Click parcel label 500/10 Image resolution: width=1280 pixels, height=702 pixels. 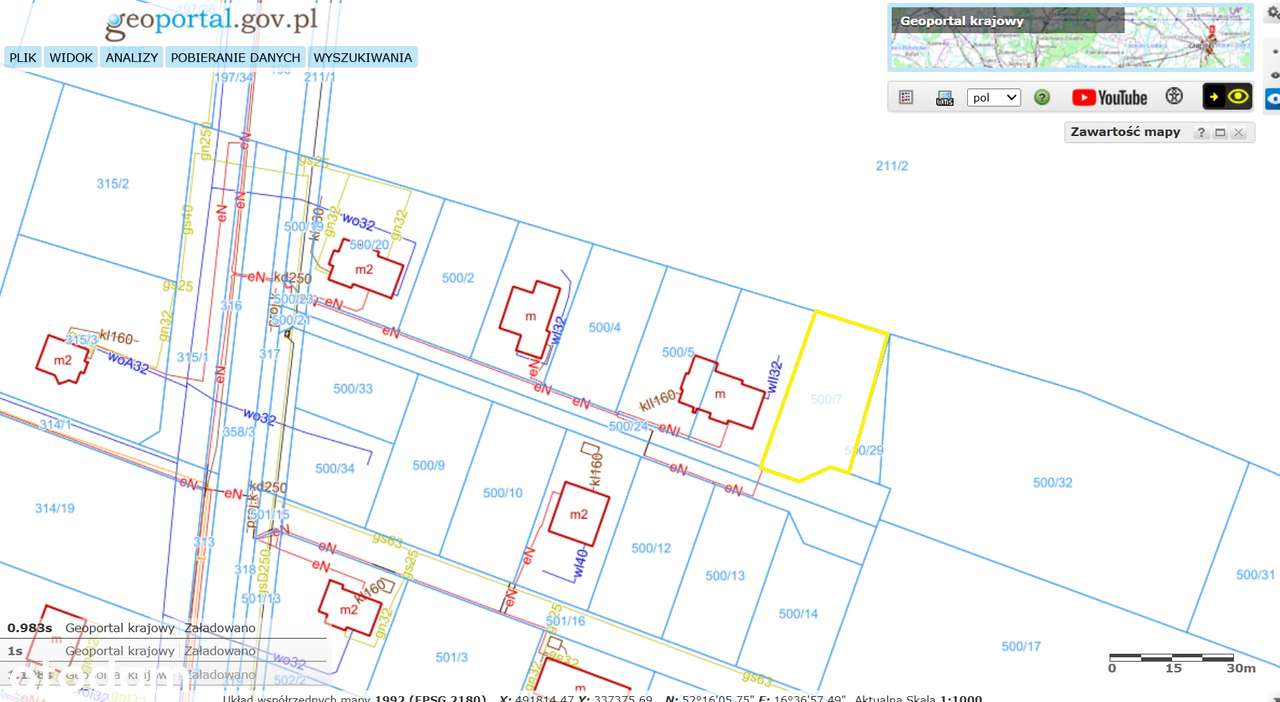pos(503,493)
